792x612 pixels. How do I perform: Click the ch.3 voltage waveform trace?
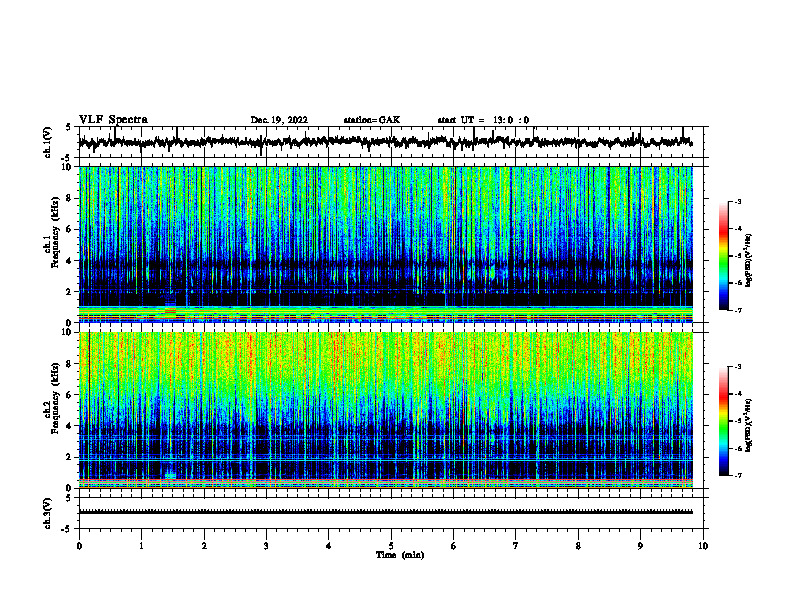click(x=385, y=512)
